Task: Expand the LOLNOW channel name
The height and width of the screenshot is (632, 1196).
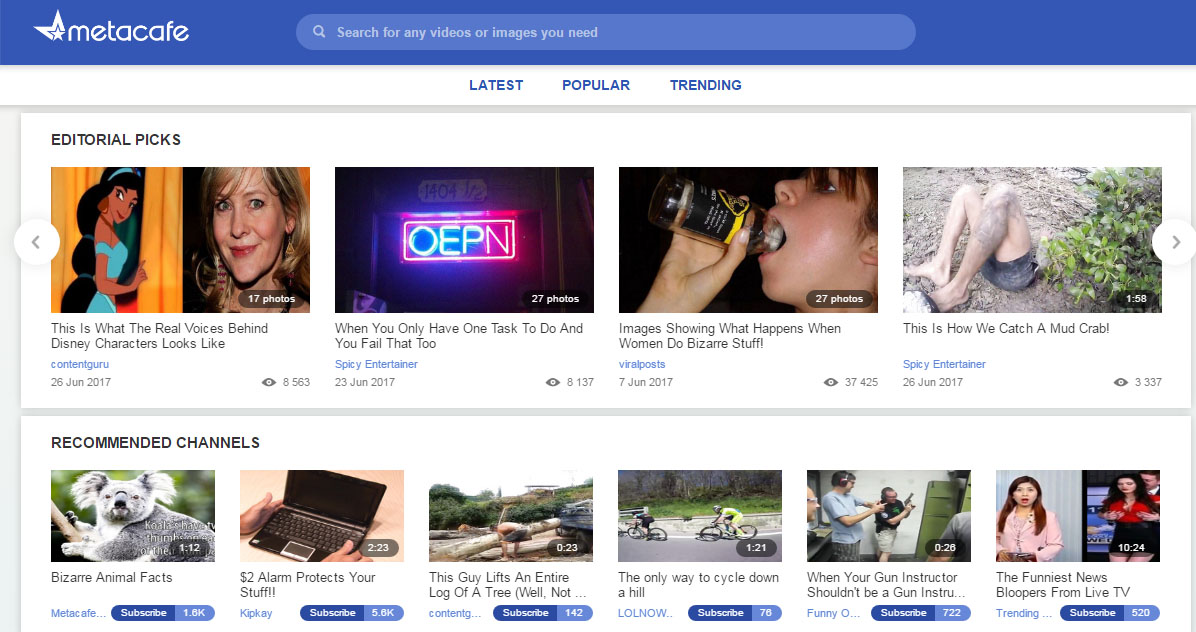Action: [x=645, y=613]
